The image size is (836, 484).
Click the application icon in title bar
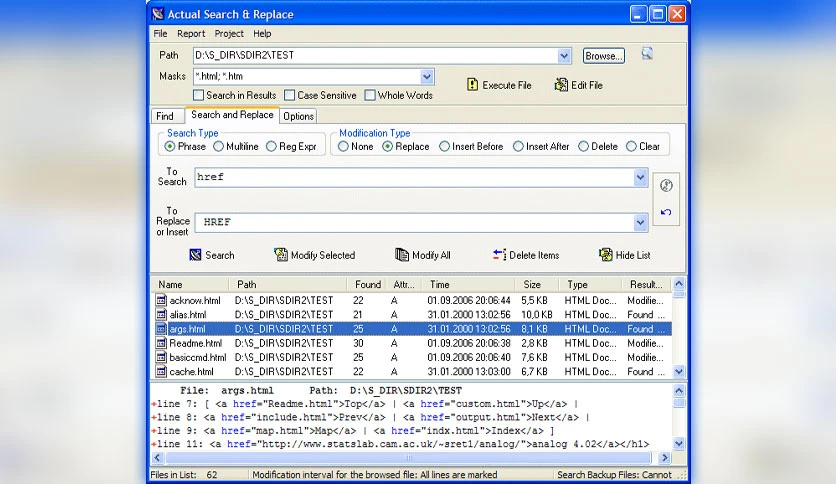158,14
